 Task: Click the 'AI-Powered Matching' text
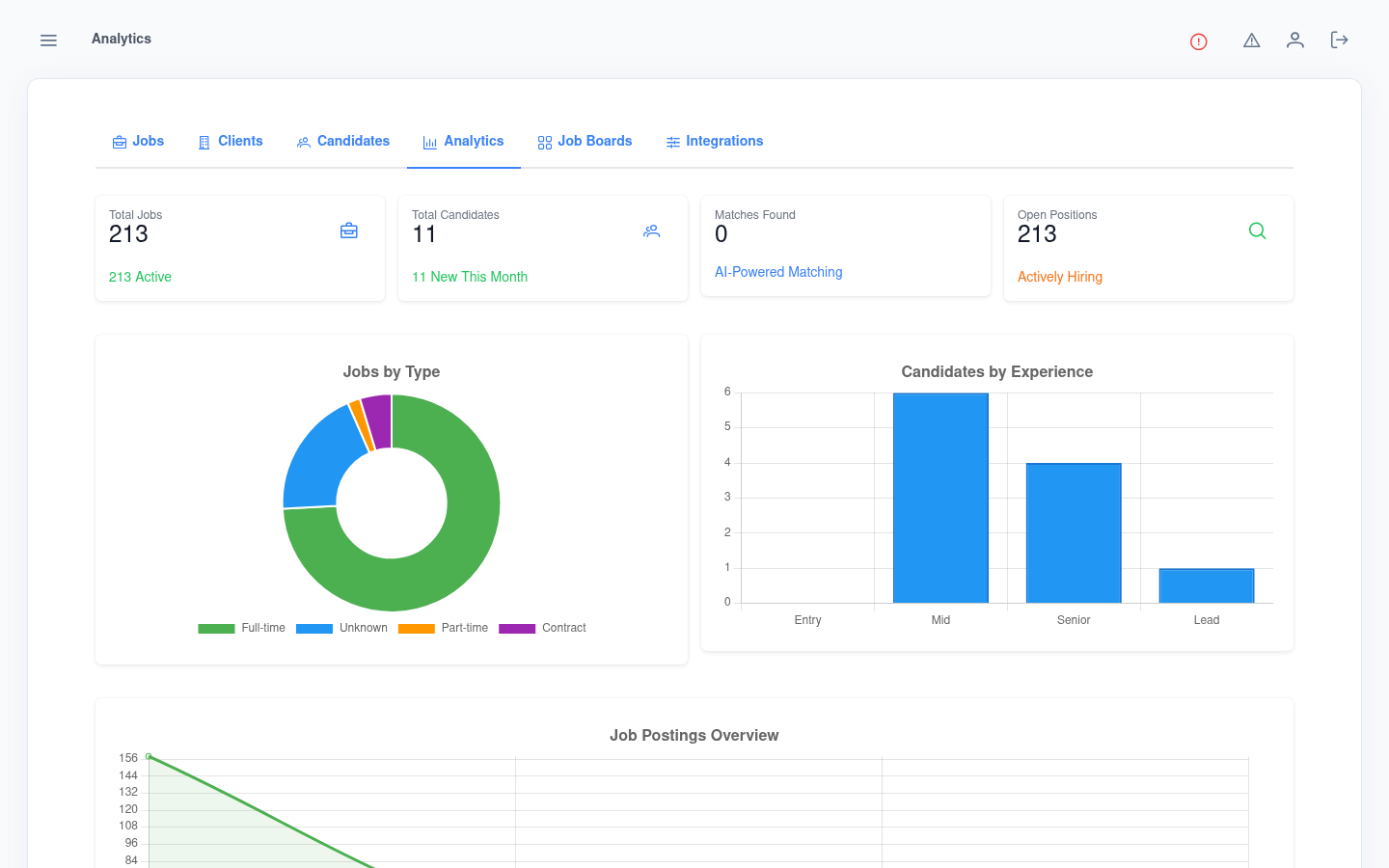pos(778,272)
